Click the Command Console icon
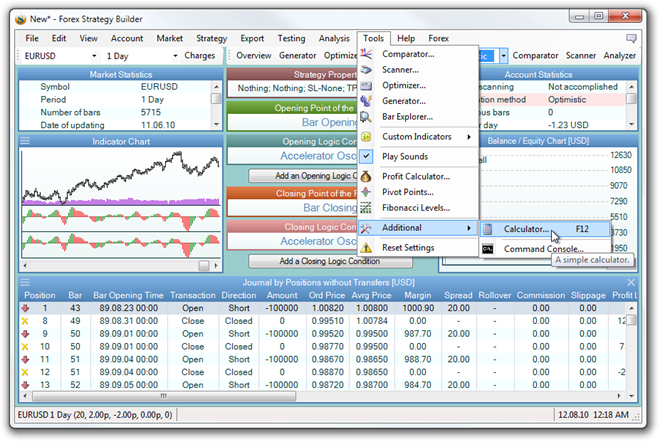This screenshot has height=442, width=660. tap(488, 249)
